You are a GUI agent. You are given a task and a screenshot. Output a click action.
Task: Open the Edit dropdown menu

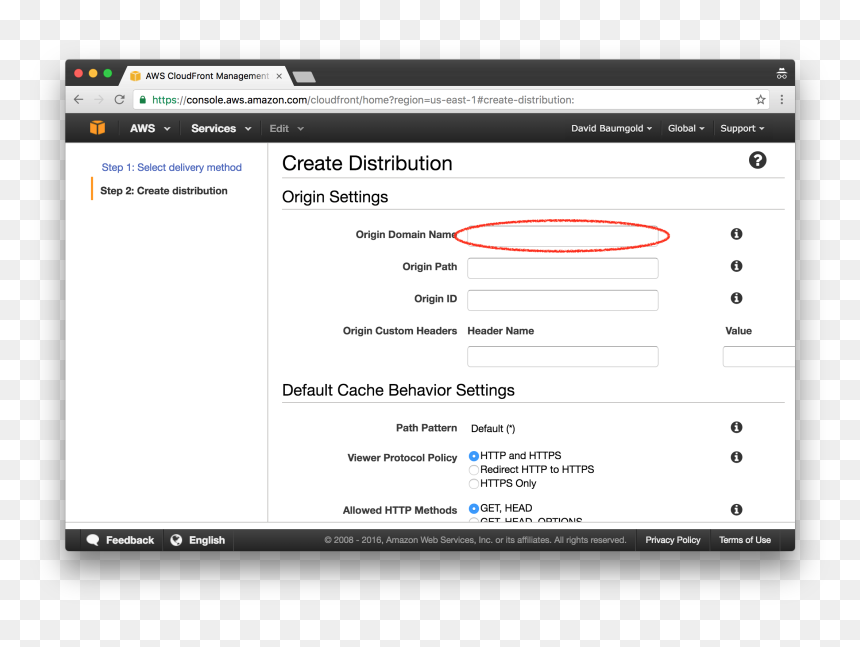click(286, 128)
